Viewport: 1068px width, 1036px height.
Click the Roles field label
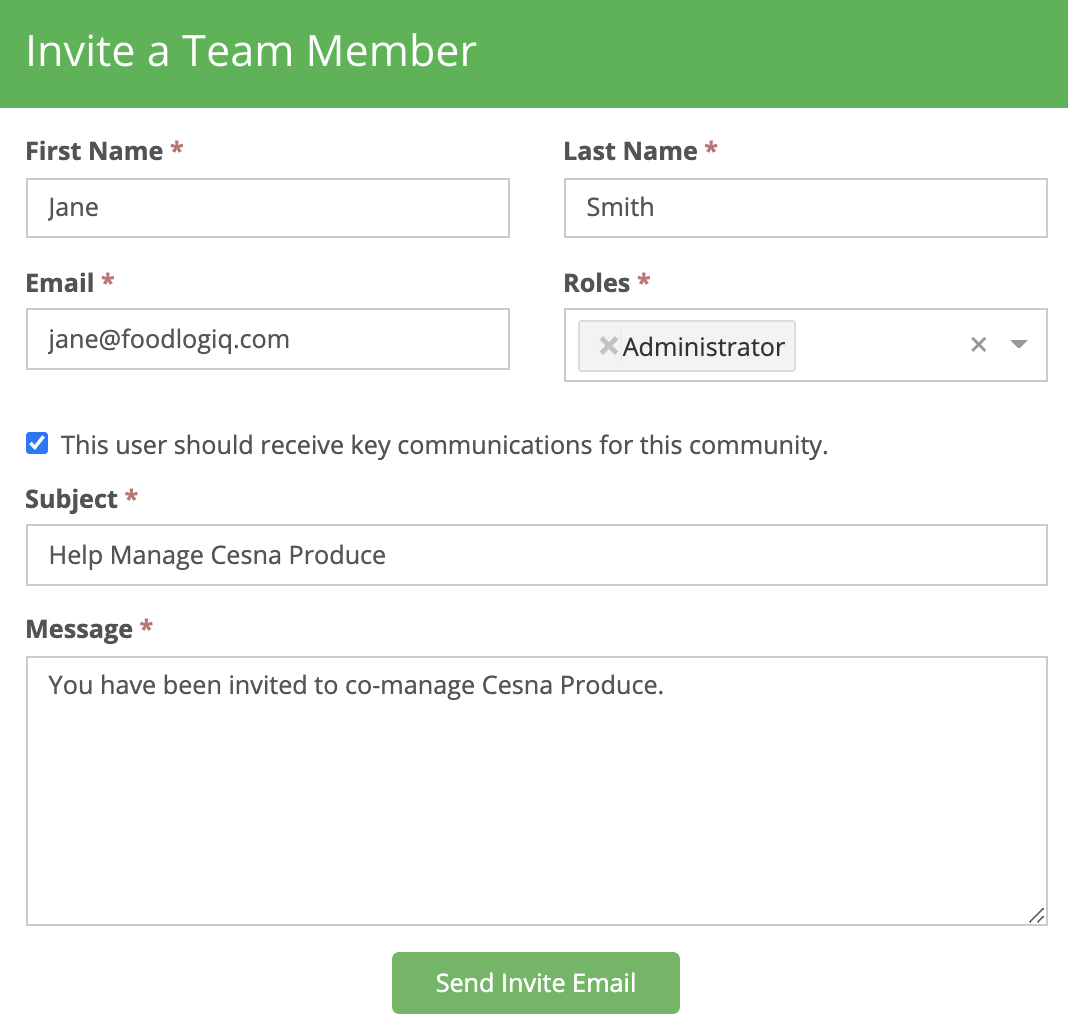[x=597, y=283]
